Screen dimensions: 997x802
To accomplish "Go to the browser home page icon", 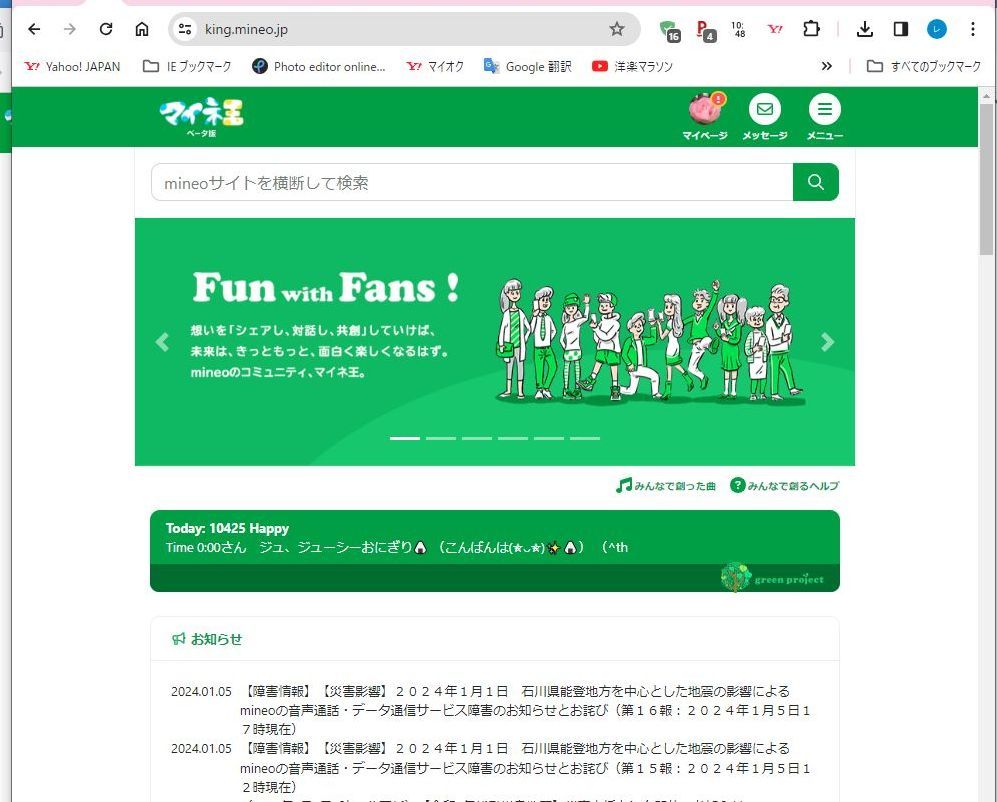I will [x=142, y=29].
